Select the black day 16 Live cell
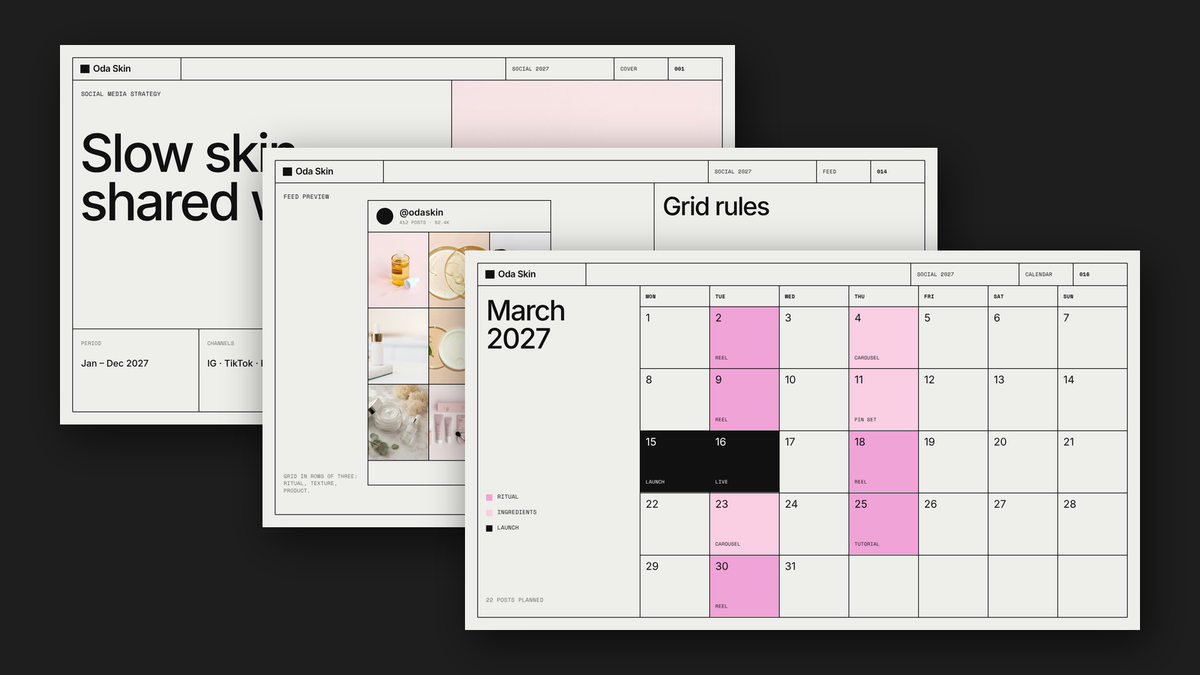Screen dimensions: 1200x675 tap(744, 462)
